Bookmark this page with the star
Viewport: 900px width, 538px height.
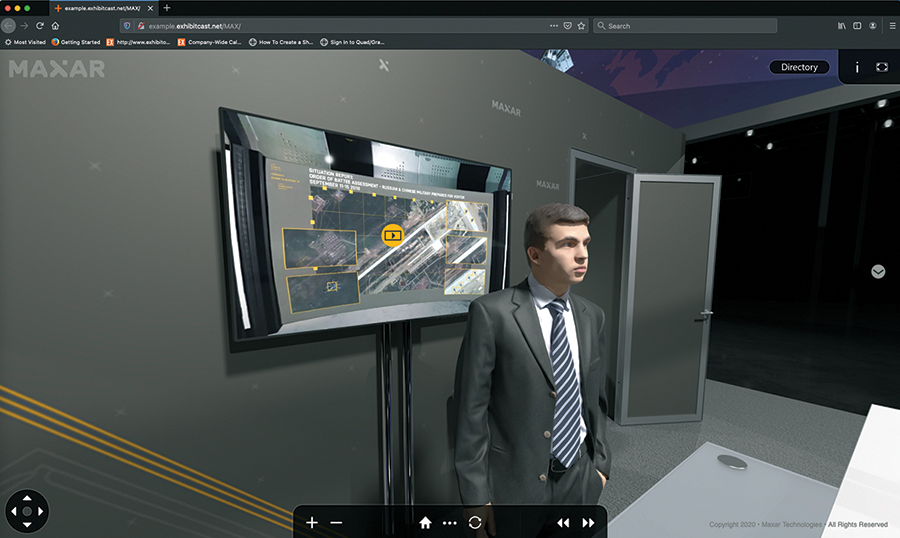pyautogui.click(x=581, y=26)
